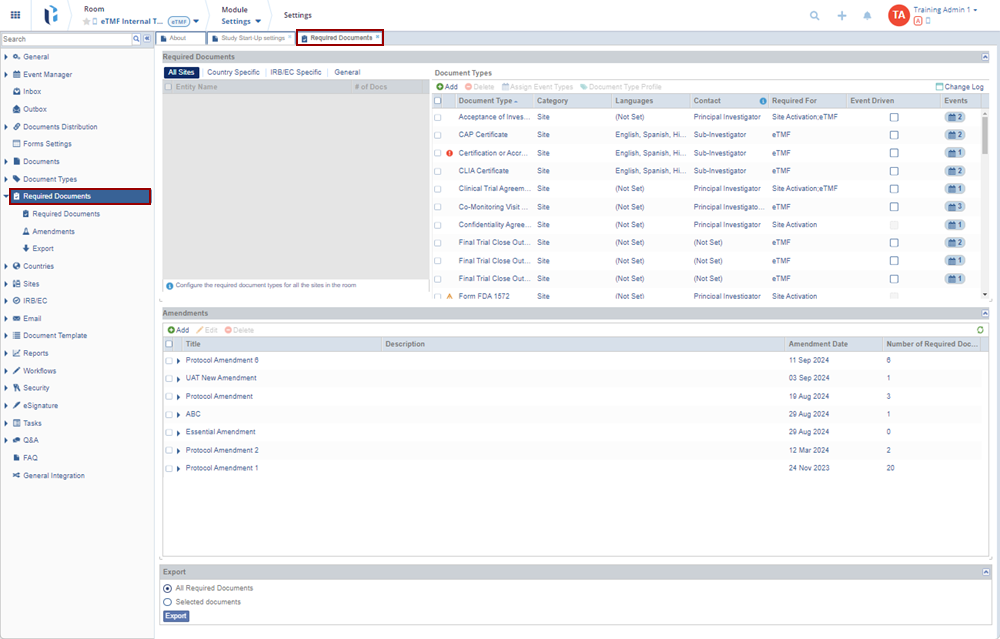Select the Country Specific tab
The image size is (1000, 639).
tap(233, 73)
